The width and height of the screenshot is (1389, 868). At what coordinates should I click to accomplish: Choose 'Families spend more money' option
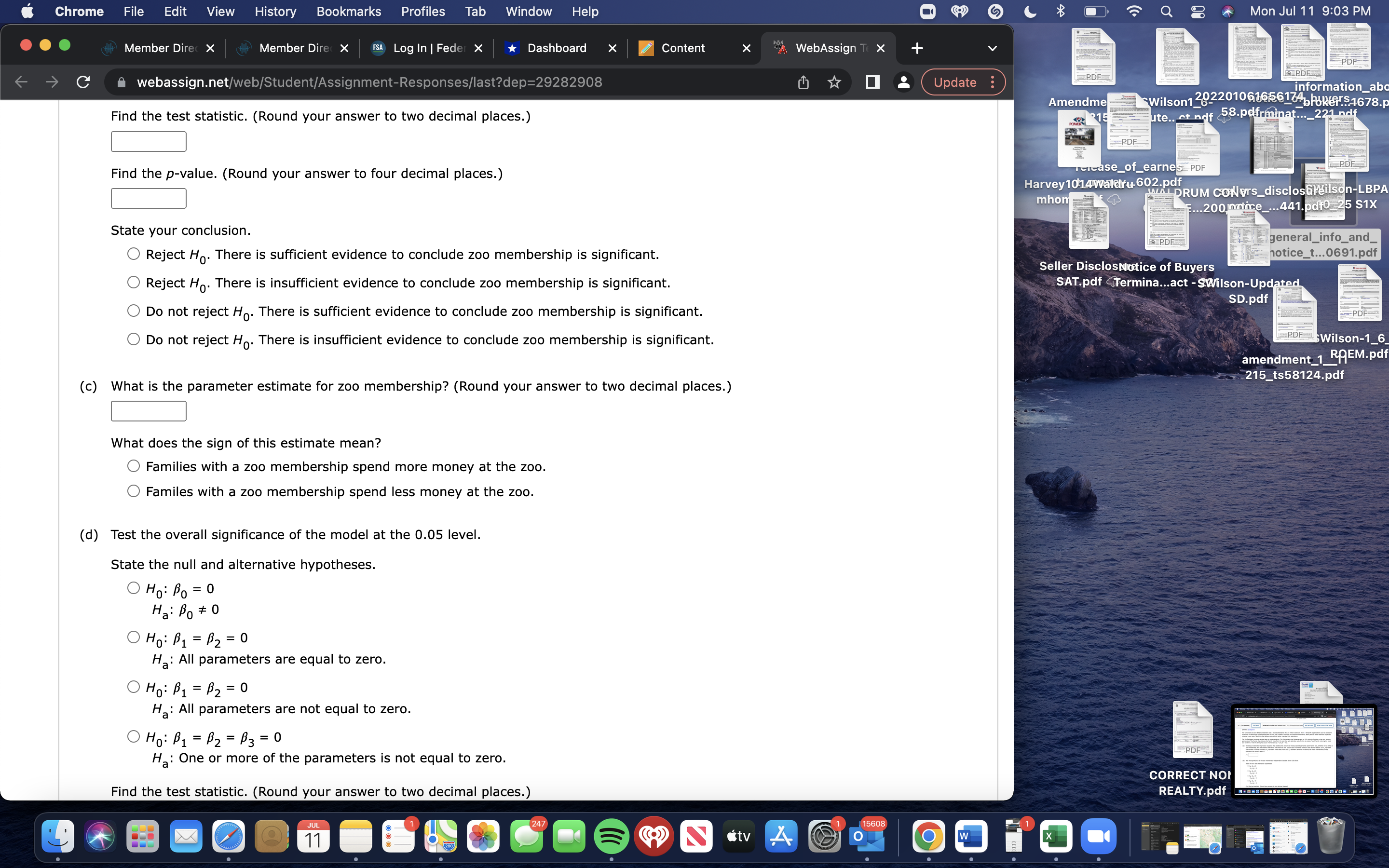point(134,466)
